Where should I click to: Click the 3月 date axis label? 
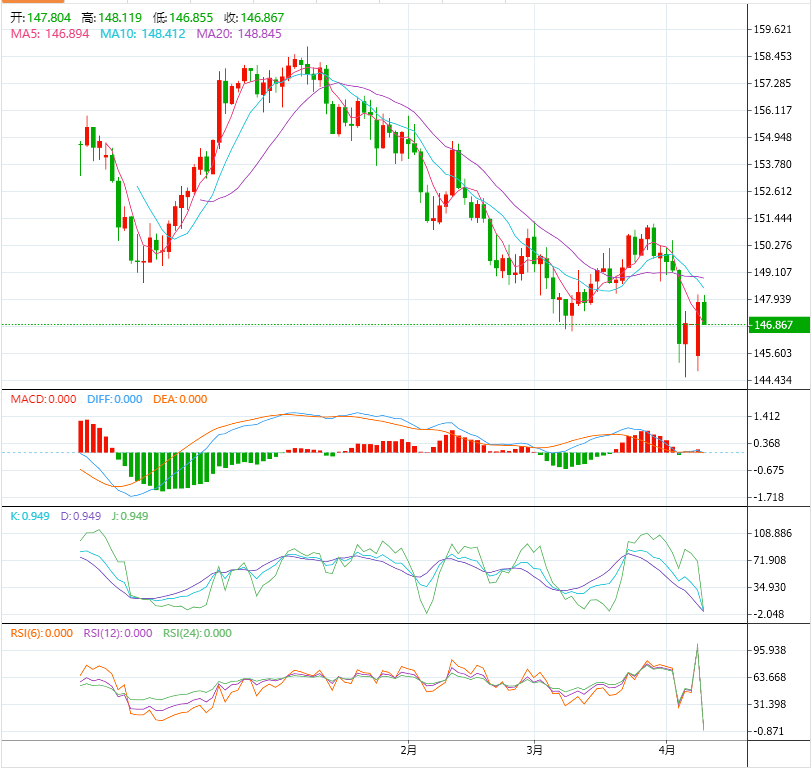[535, 749]
